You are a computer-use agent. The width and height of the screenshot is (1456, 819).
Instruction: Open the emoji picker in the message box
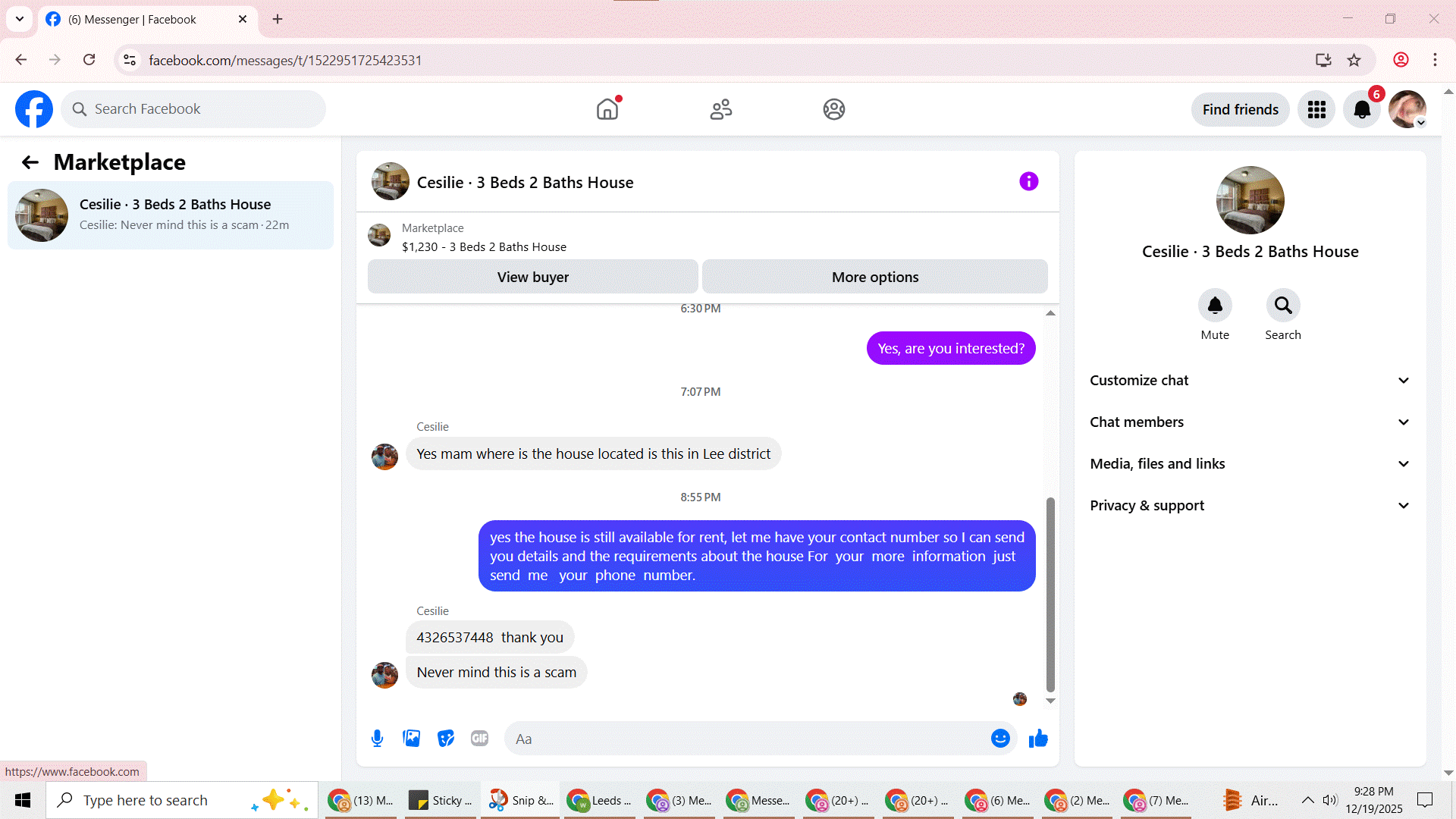coord(1000,739)
